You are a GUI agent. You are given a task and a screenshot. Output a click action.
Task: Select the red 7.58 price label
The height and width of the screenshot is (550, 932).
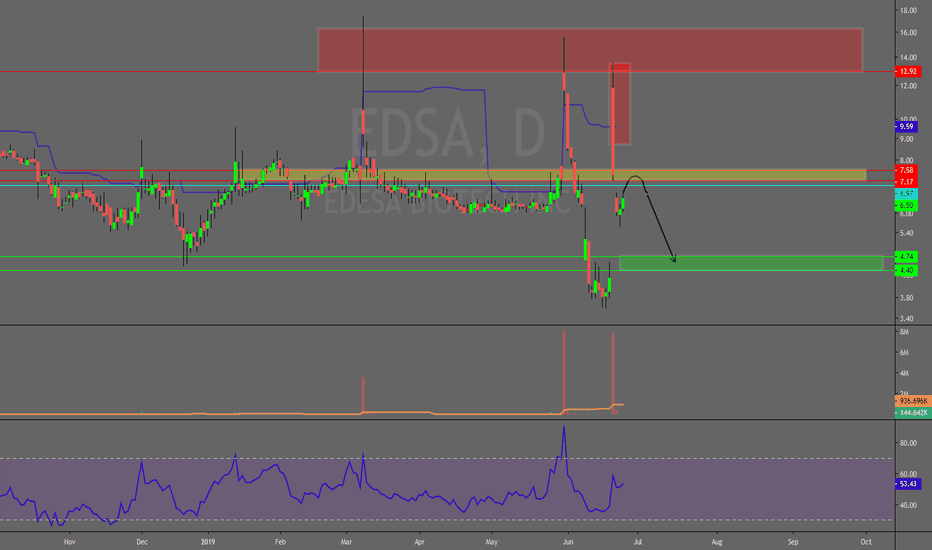(x=906, y=171)
